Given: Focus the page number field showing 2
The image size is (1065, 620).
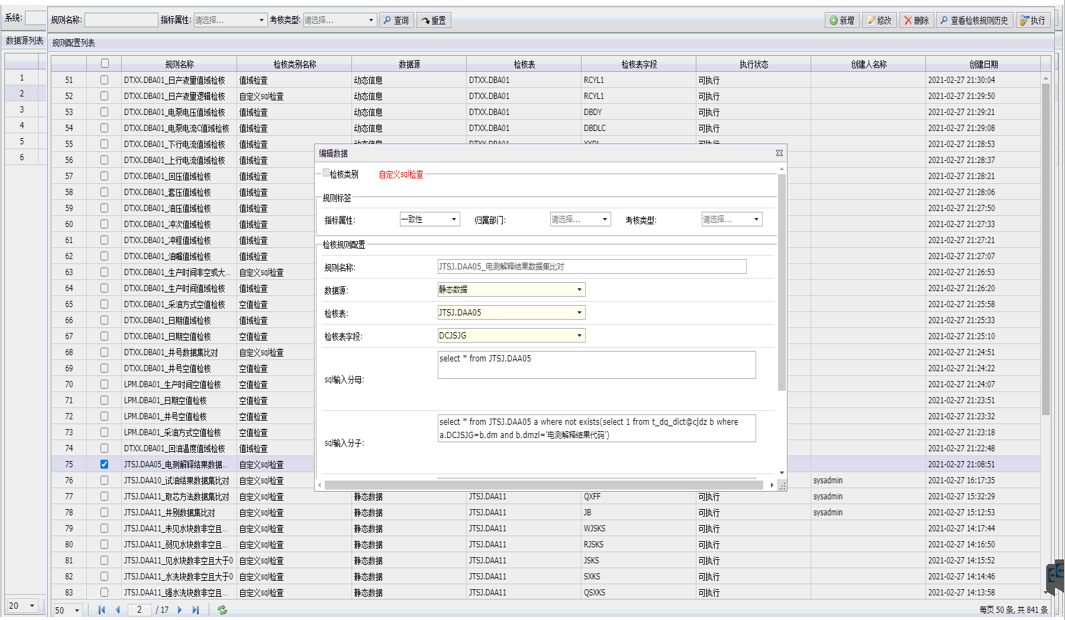Looking at the screenshot, I should pos(139,610).
